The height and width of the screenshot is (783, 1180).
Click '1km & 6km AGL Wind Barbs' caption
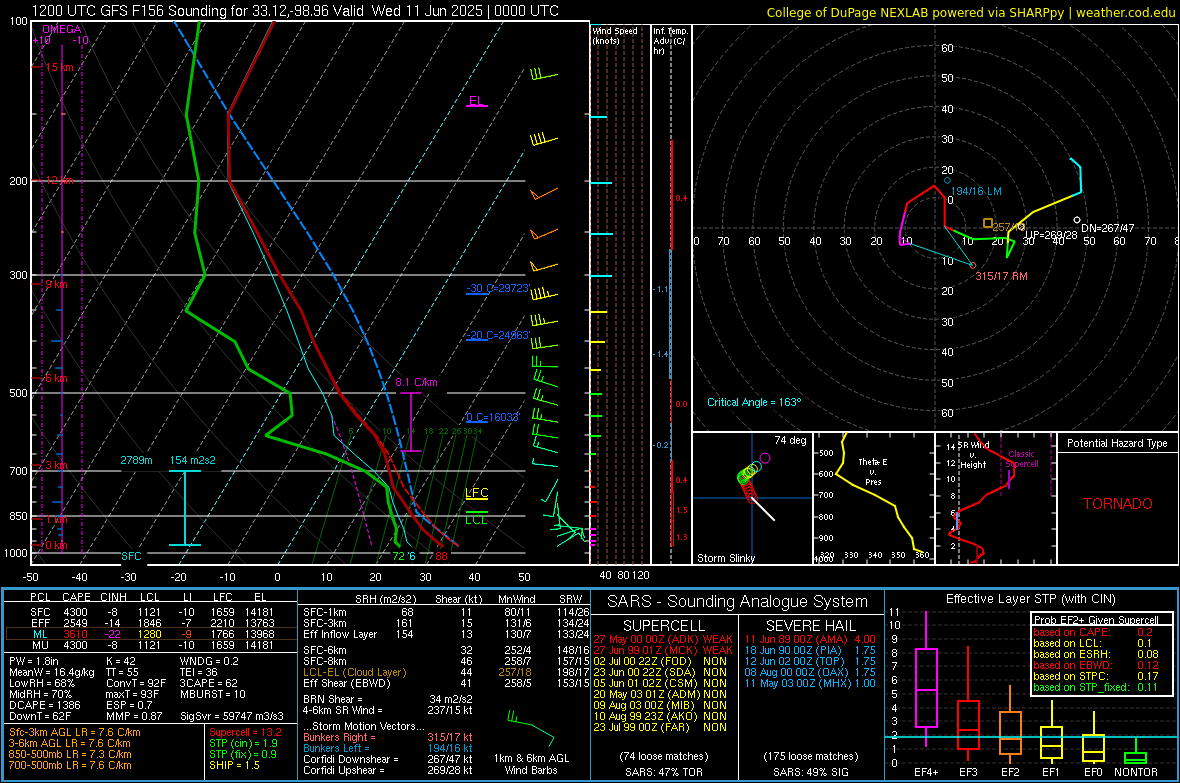[531, 764]
